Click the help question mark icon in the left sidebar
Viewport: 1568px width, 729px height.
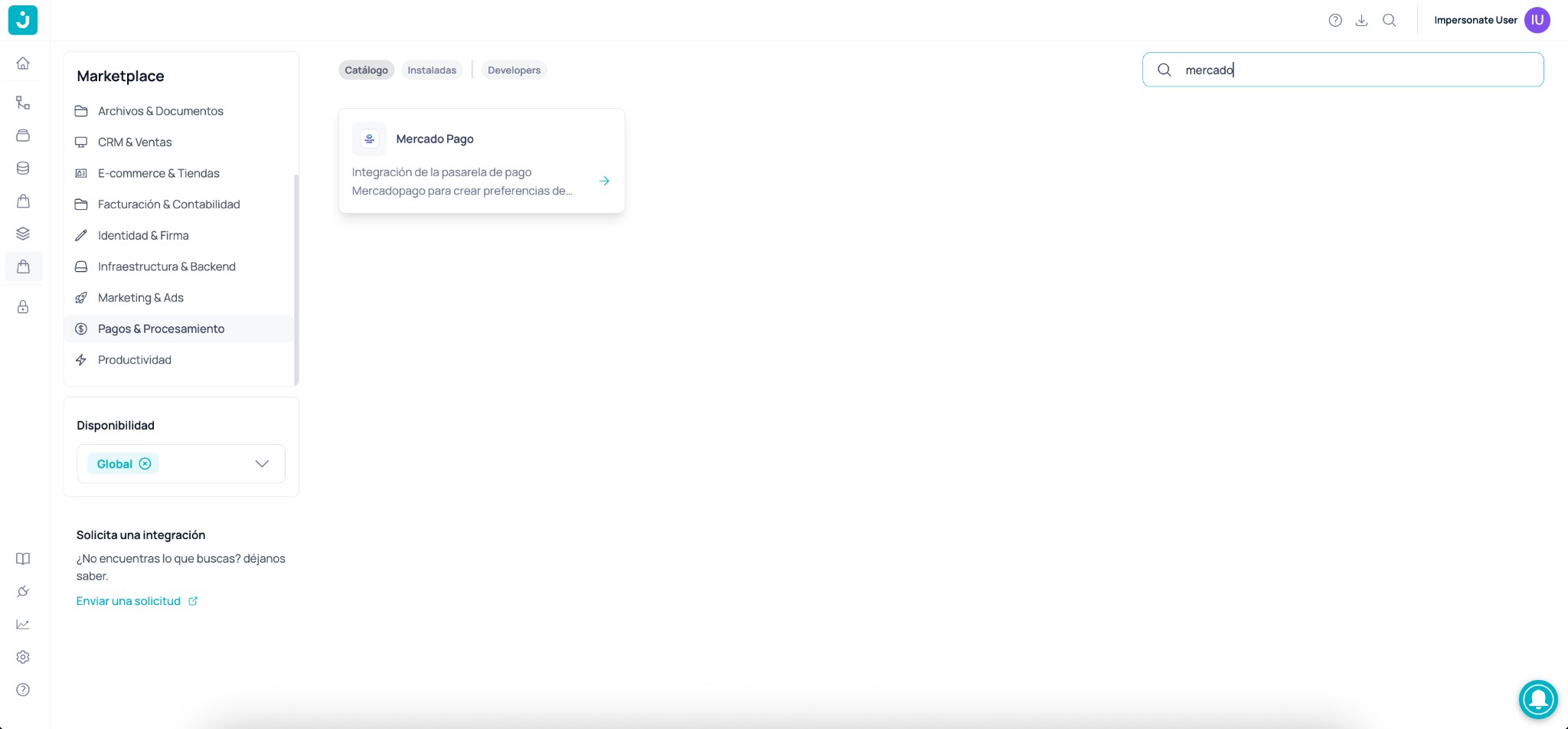pyautogui.click(x=23, y=690)
